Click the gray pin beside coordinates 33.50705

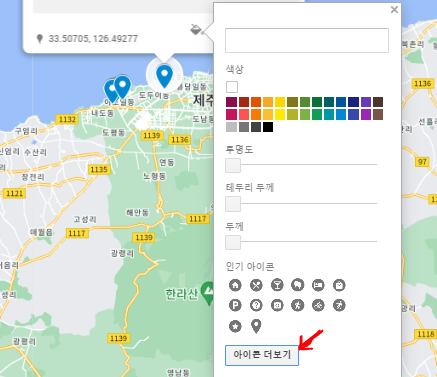[x=40, y=39]
